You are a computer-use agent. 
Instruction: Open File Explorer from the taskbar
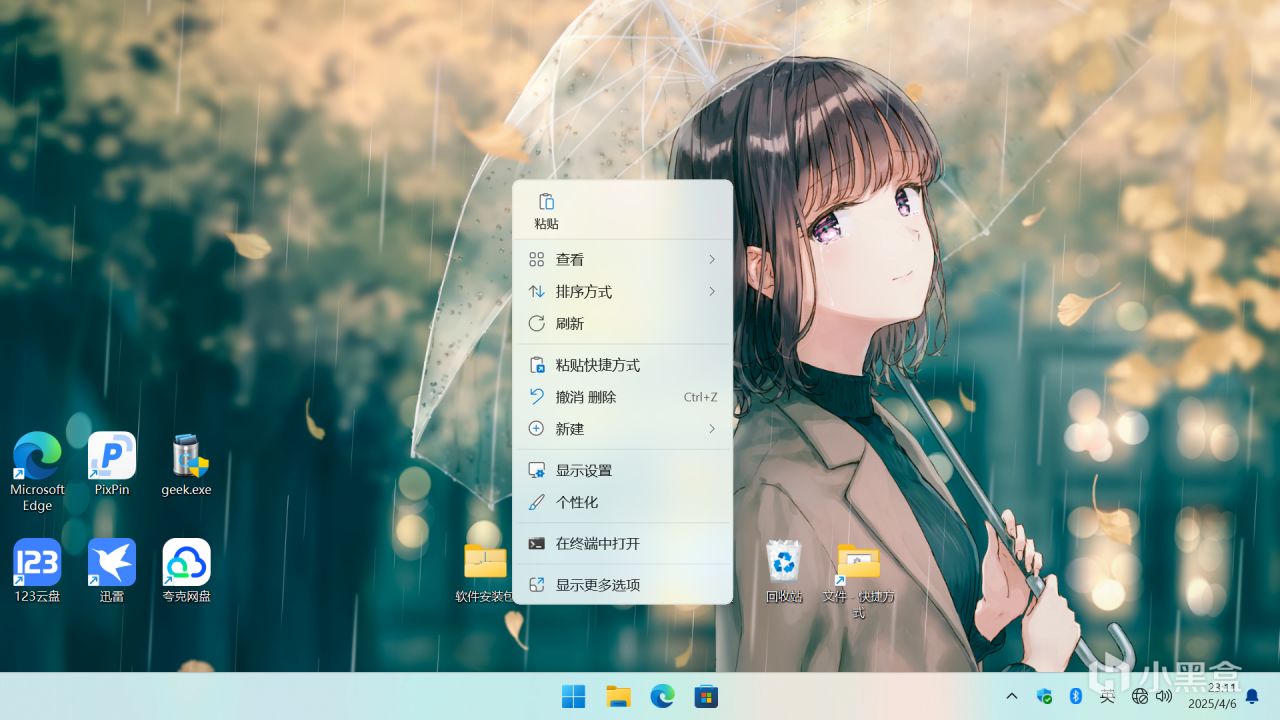point(619,696)
